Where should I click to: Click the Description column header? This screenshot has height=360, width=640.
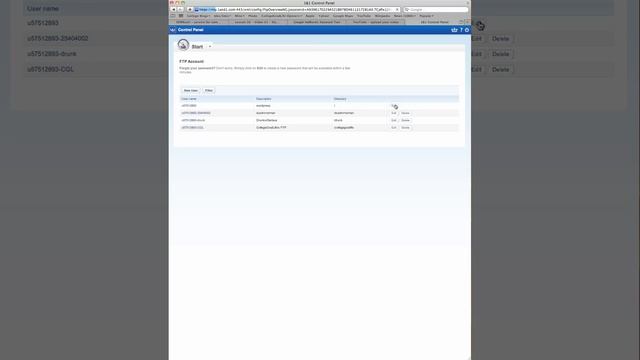click(264, 99)
